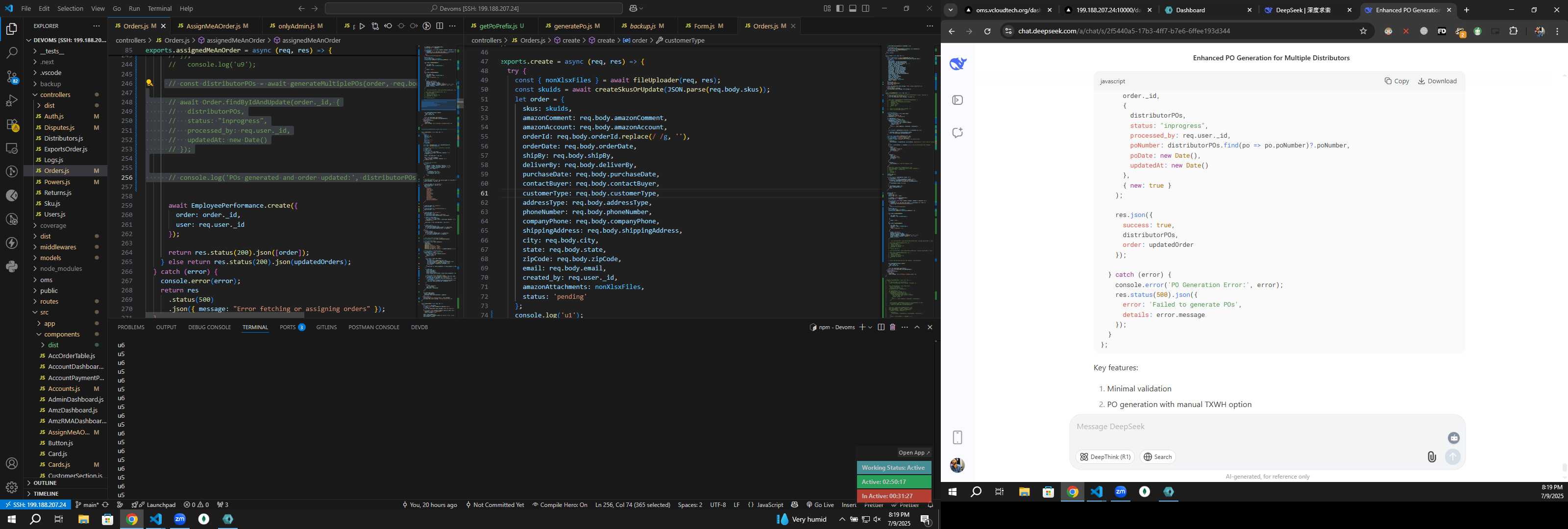
Task: Click the Run Code play icon in editor toolbar
Action: click(x=362, y=26)
